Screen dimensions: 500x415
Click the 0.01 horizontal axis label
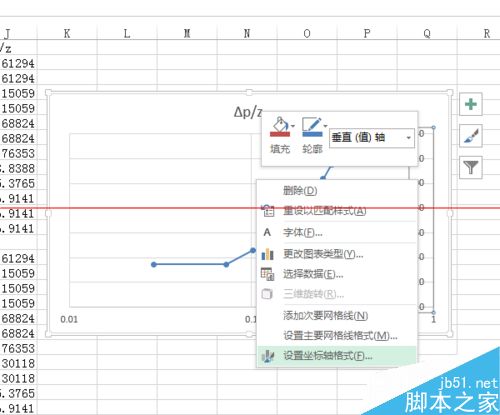coord(69,319)
